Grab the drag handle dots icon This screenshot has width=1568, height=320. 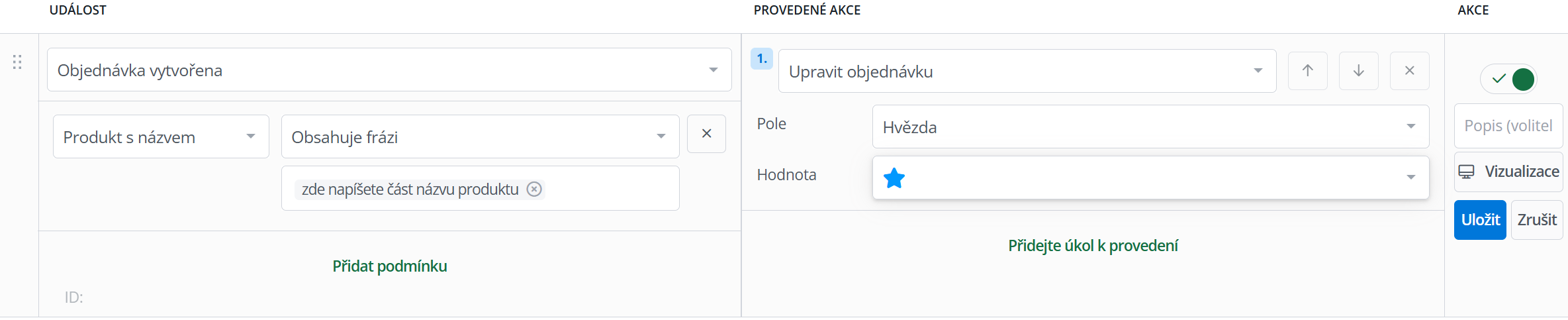click(17, 62)
